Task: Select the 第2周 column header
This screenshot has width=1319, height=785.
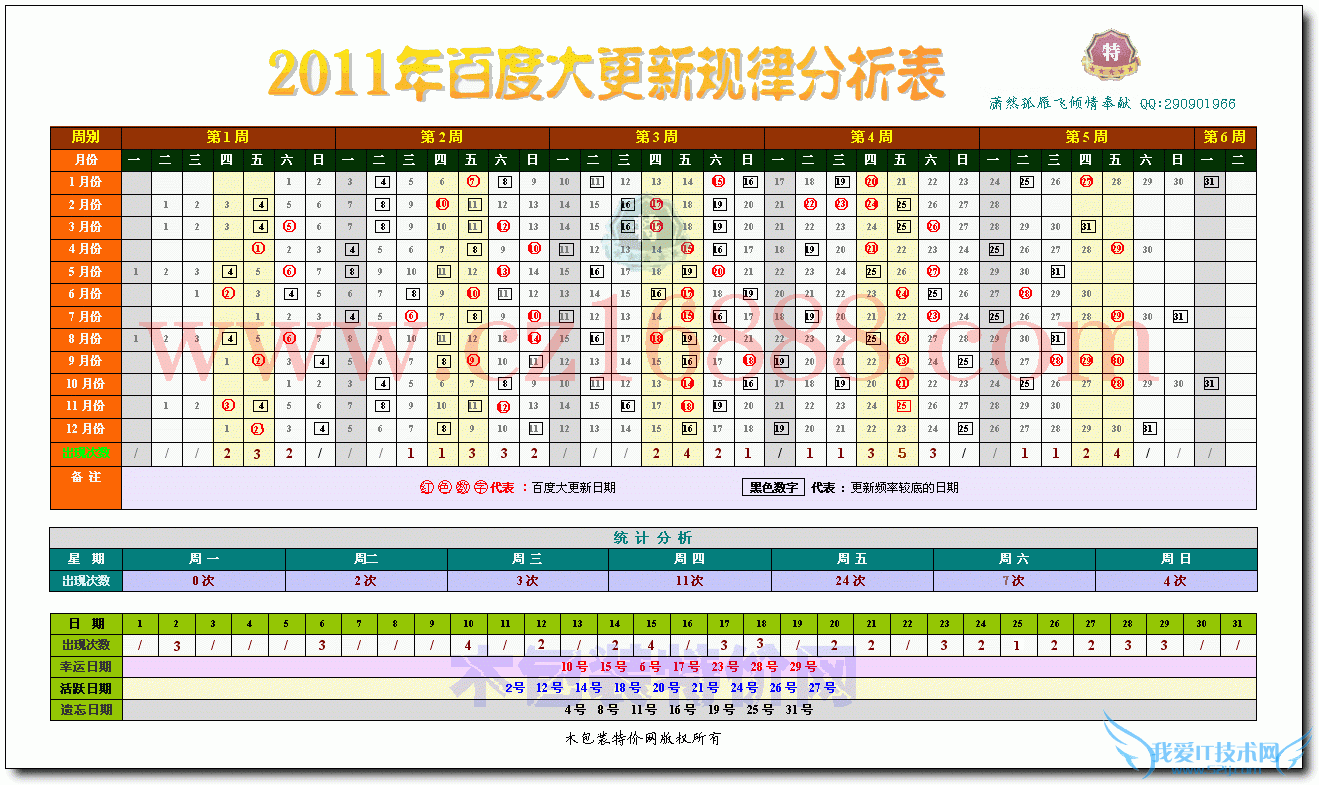Action: [442, 137]
